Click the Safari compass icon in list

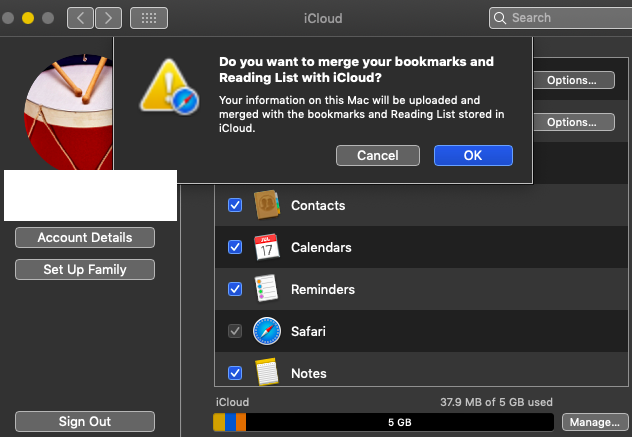[266, 331]
